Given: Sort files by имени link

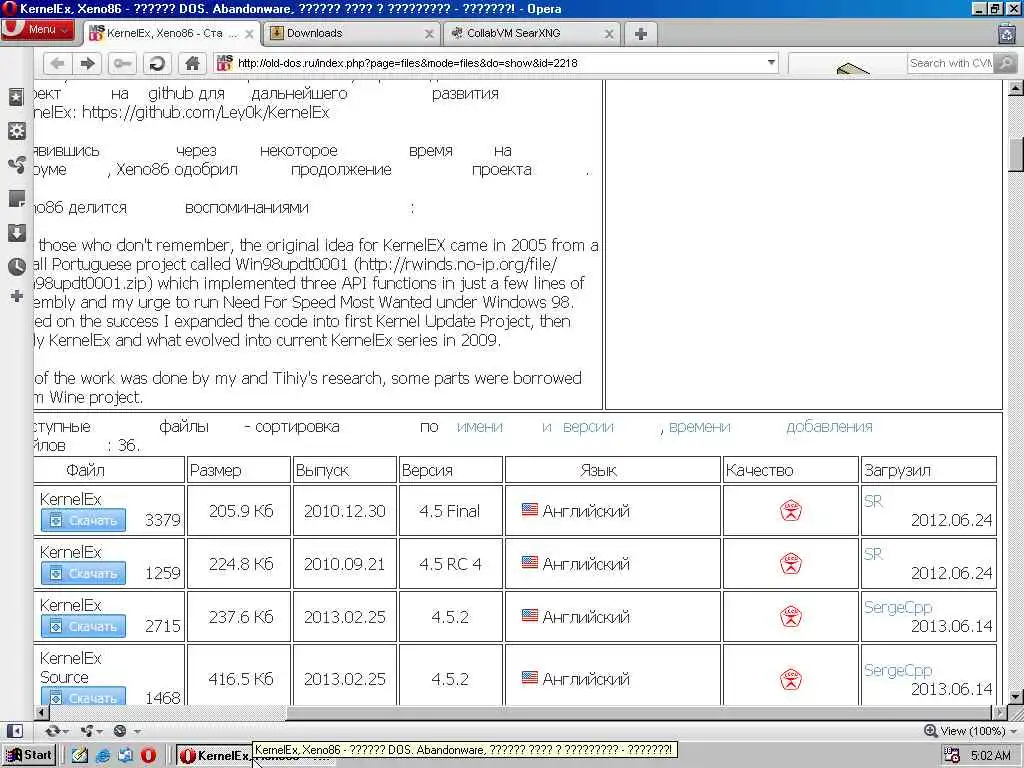Looking at the screenshot, I should pyautogui.click(x=479, y=427).
